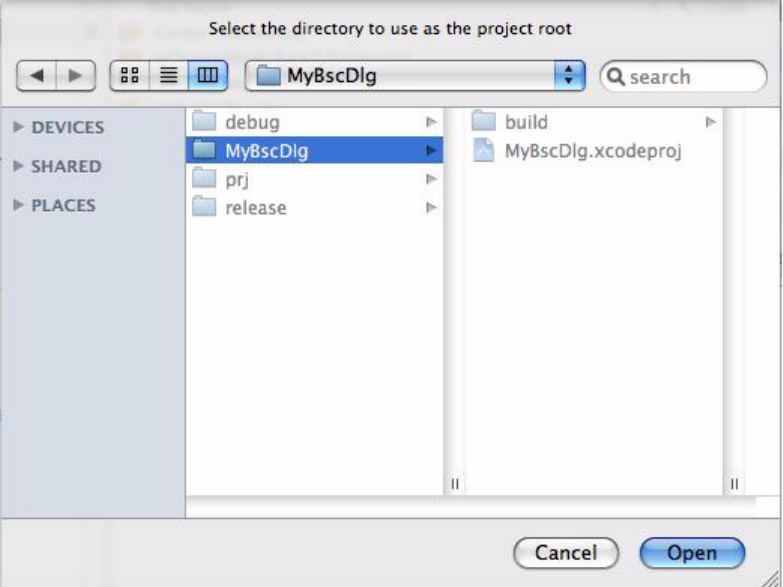Switch to list view mode
Image resolution: width=783 pixels, height=587 pixels.
(169, 75)
